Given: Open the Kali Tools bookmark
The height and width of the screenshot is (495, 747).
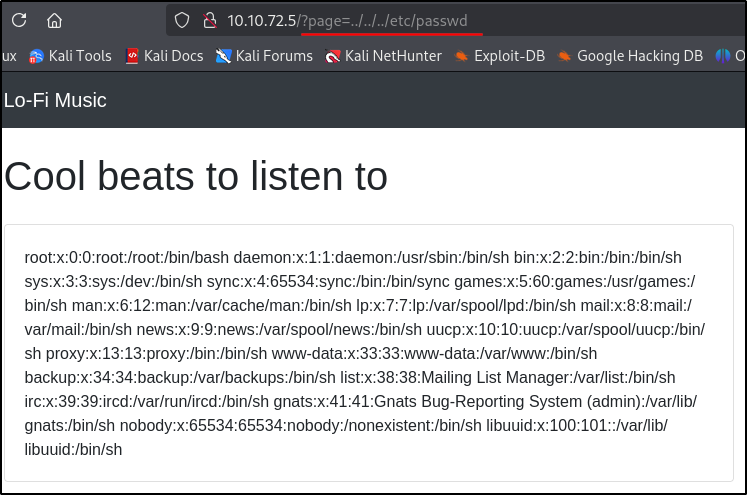Looking at the screenshot, I should click(x=70, y=56).
